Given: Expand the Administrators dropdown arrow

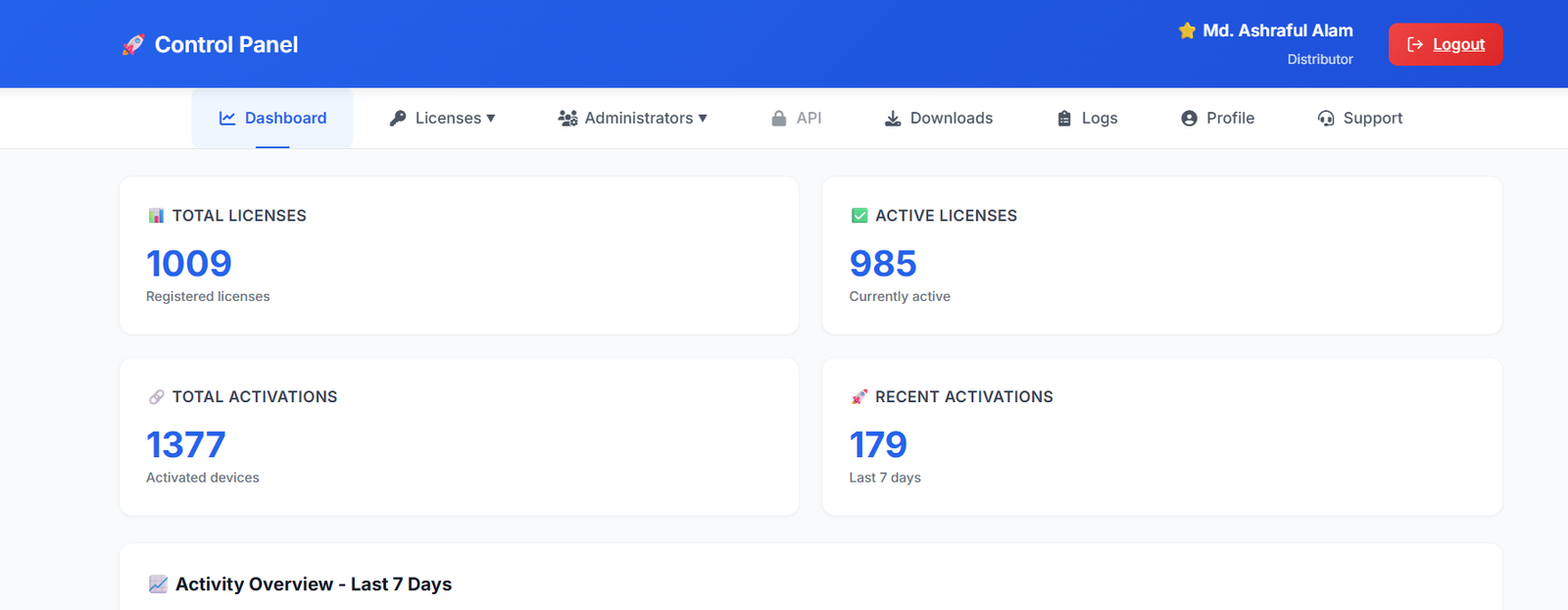Looking at the screenshot, I should [703, 119].
